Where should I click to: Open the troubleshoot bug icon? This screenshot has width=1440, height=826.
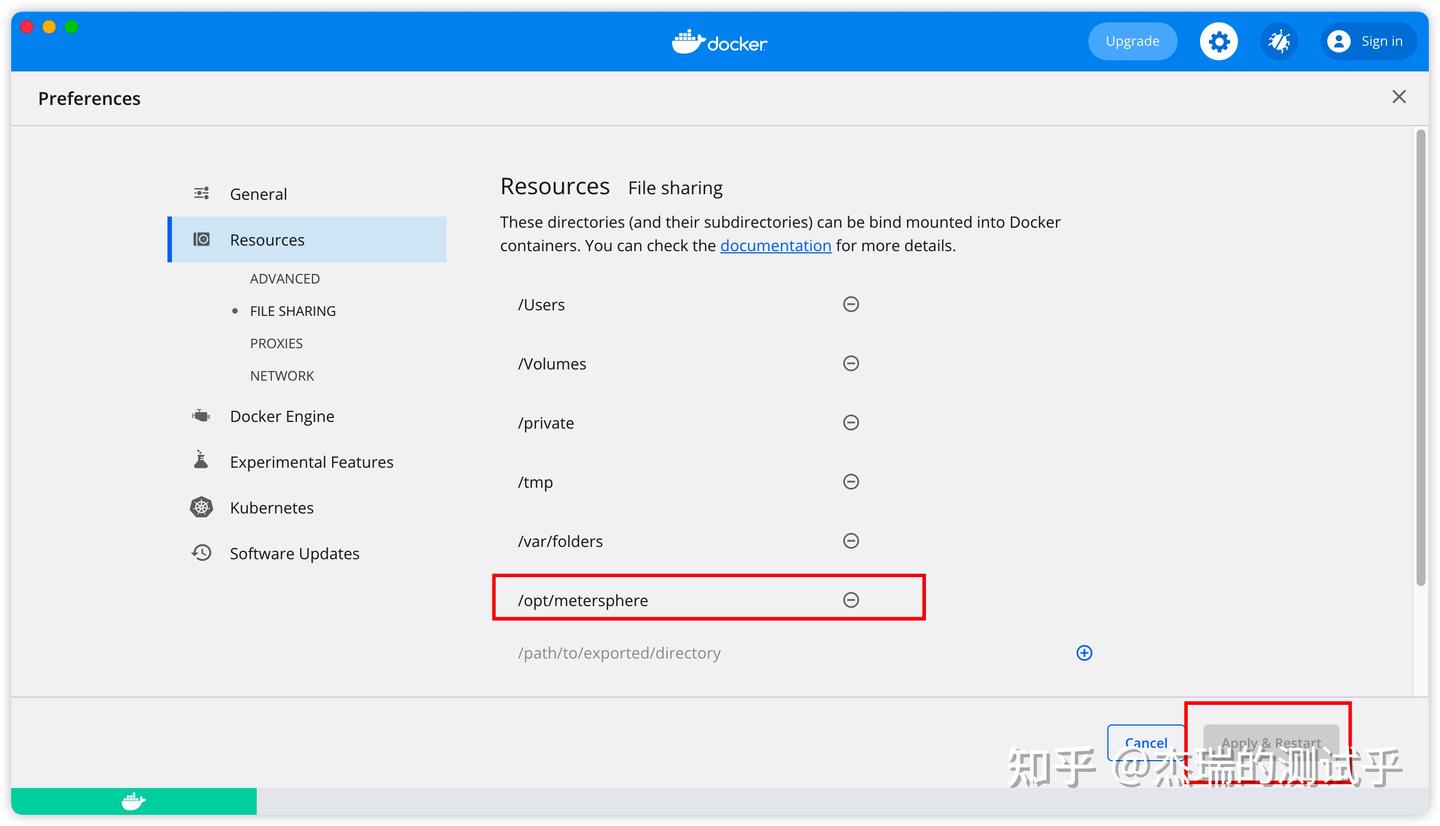coord(1279,41)
